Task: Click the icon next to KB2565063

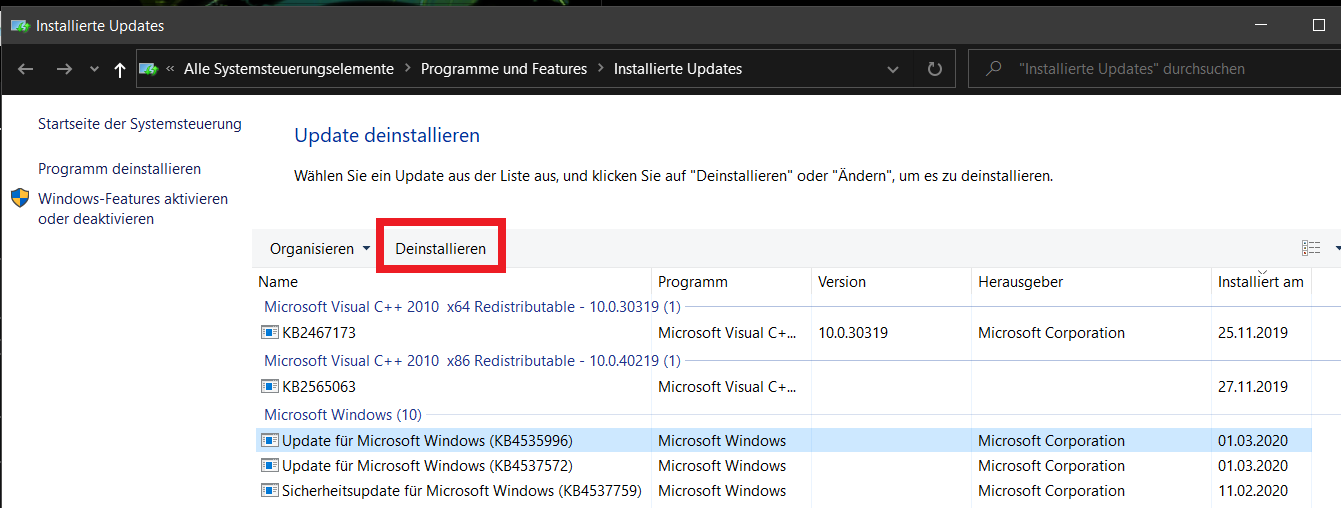Action: click(x=270, y=387)
